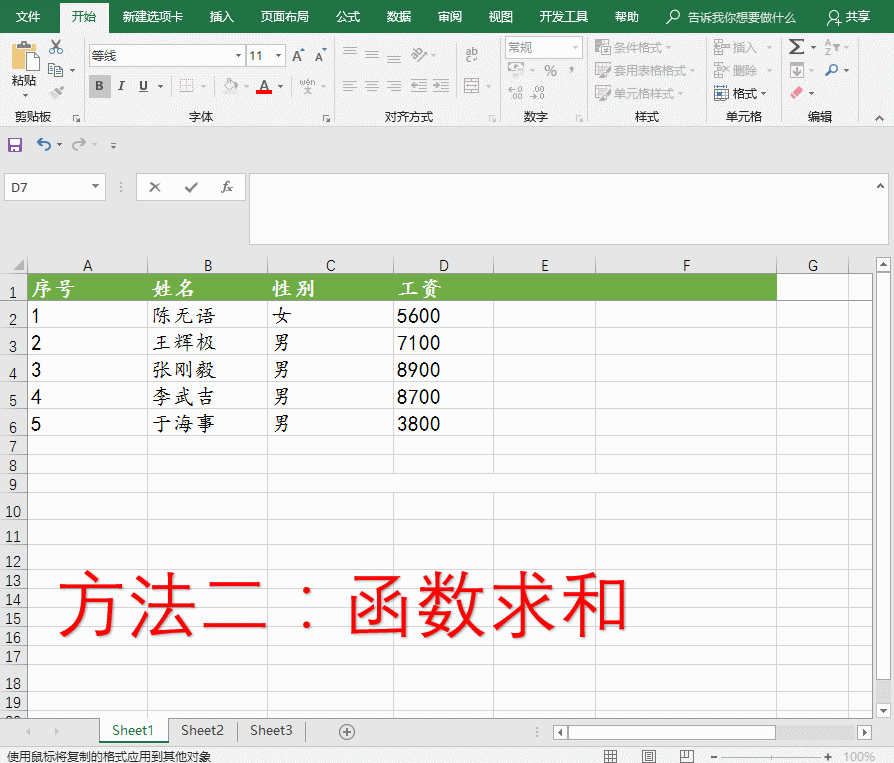This screenshot has width=894, height=763.
Task: Click the Paste clipboard icon
Action: (25, 56)
